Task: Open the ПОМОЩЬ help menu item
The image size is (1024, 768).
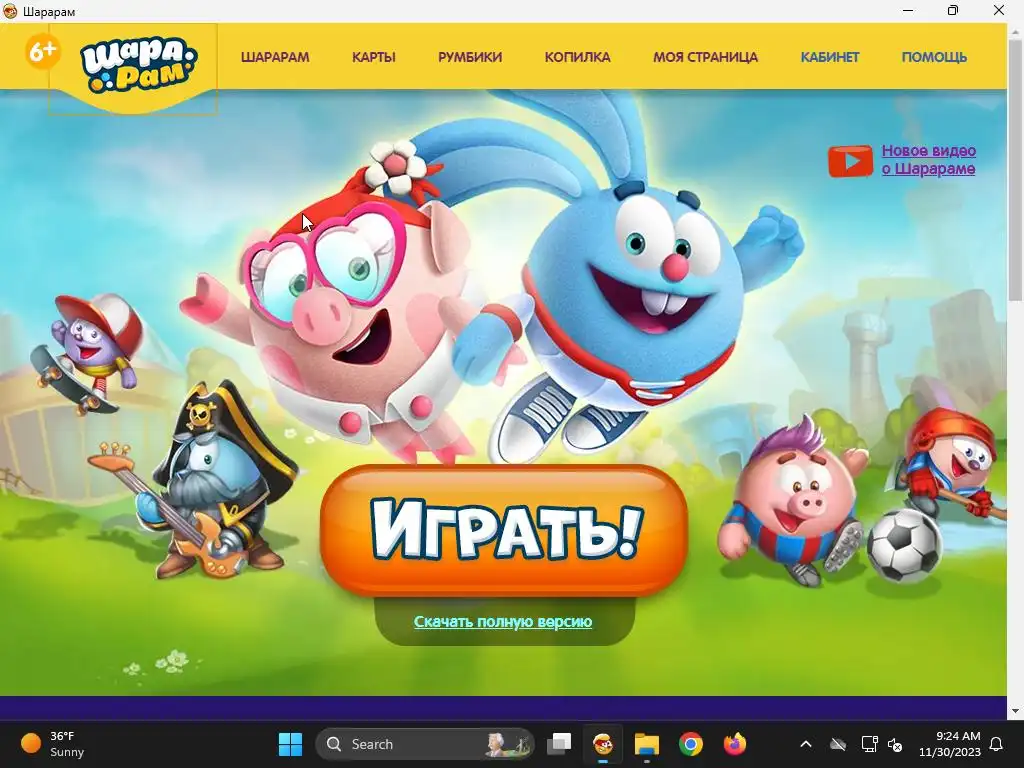Action: 934,57
